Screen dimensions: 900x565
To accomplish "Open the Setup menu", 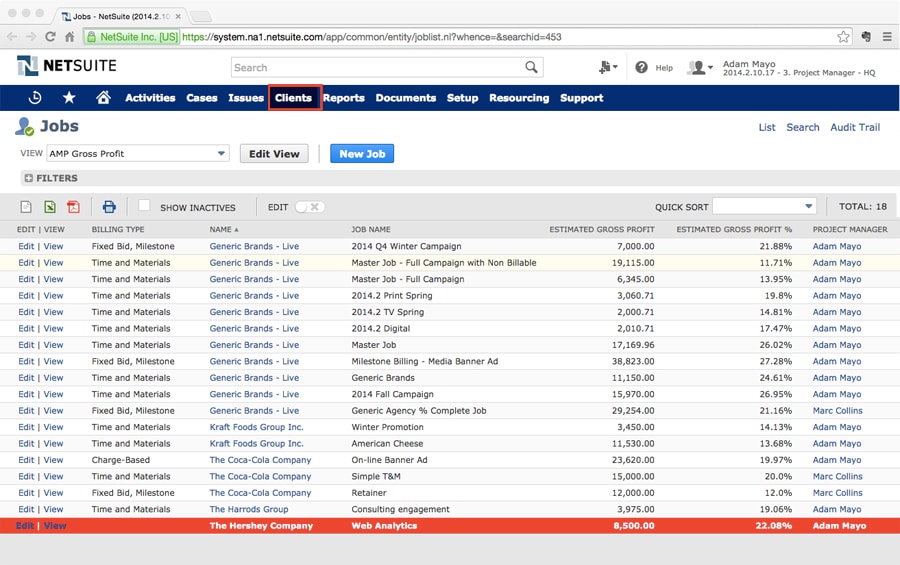I will click(x=463, y=98).
